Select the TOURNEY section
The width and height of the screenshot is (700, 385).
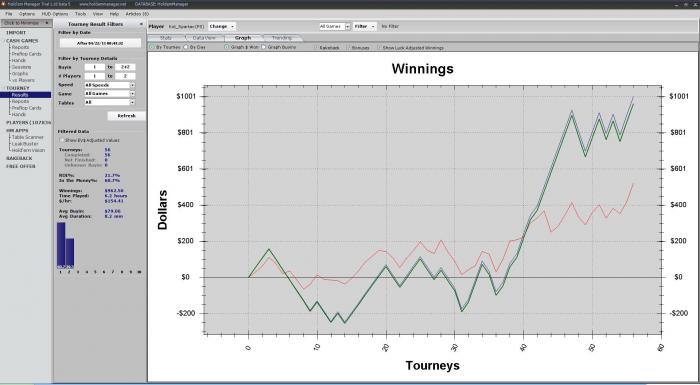(17, 88)
